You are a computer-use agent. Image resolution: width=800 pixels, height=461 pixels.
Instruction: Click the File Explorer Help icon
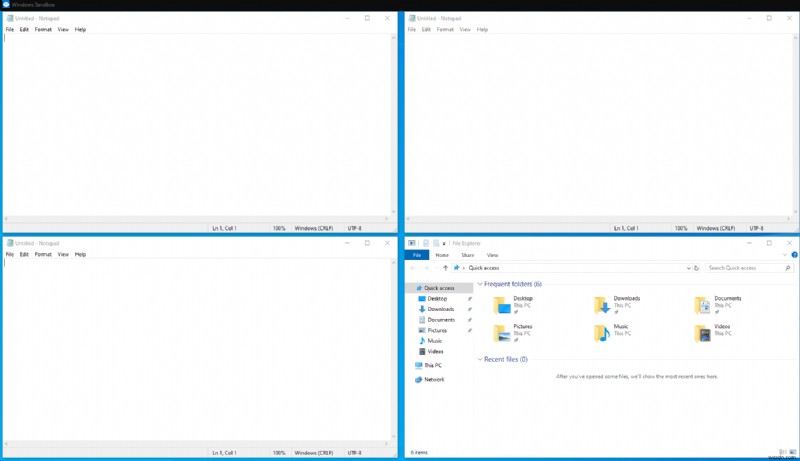794,254
